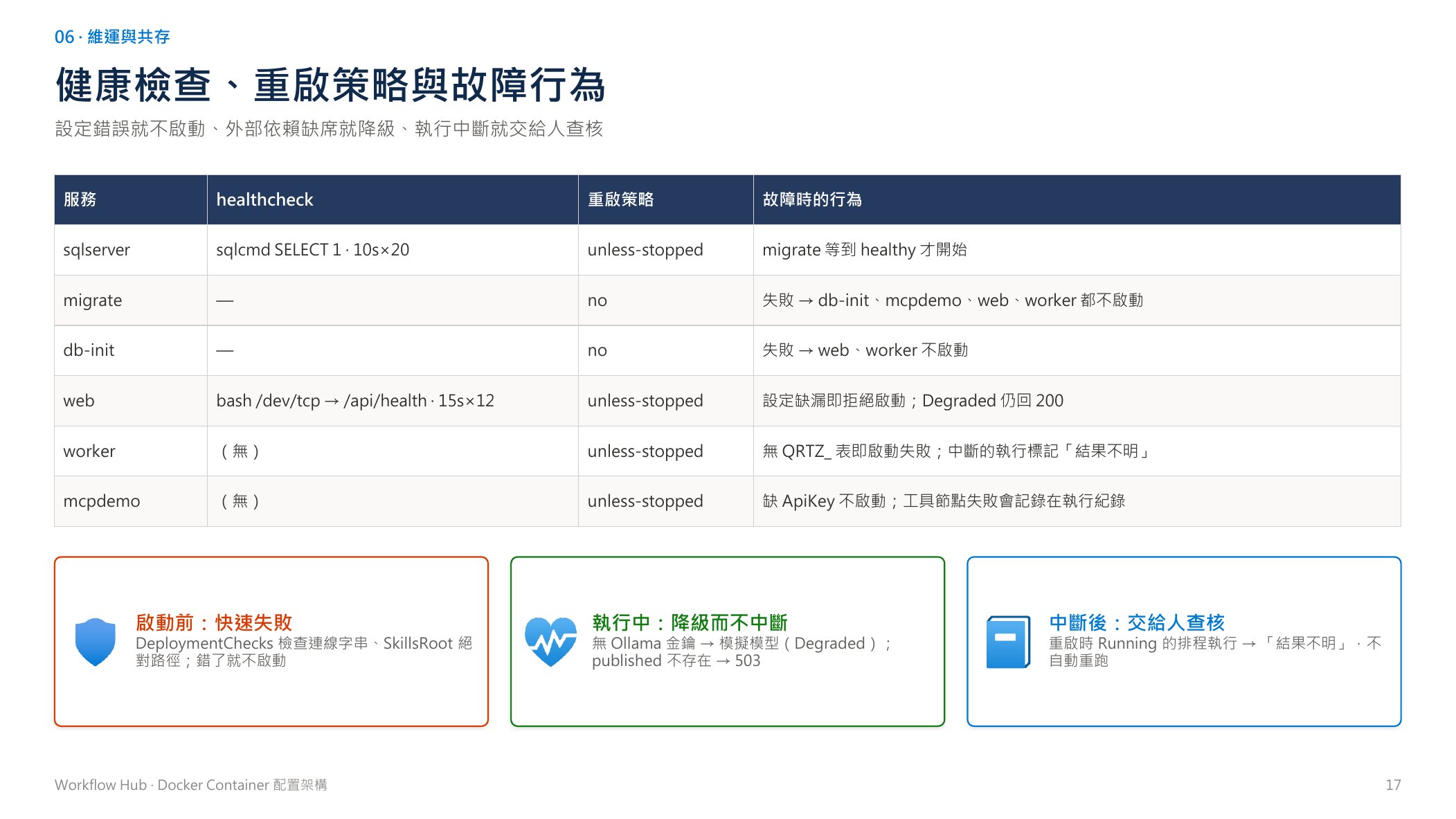Select the mcpdemo service cell
The image size is (1456, 819).
coord(131,501)
